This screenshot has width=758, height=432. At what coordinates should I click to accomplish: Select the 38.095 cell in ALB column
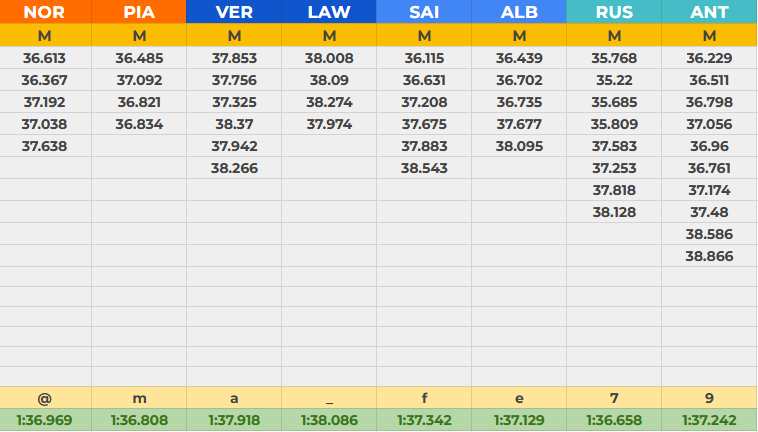click(x=519, y=146)
